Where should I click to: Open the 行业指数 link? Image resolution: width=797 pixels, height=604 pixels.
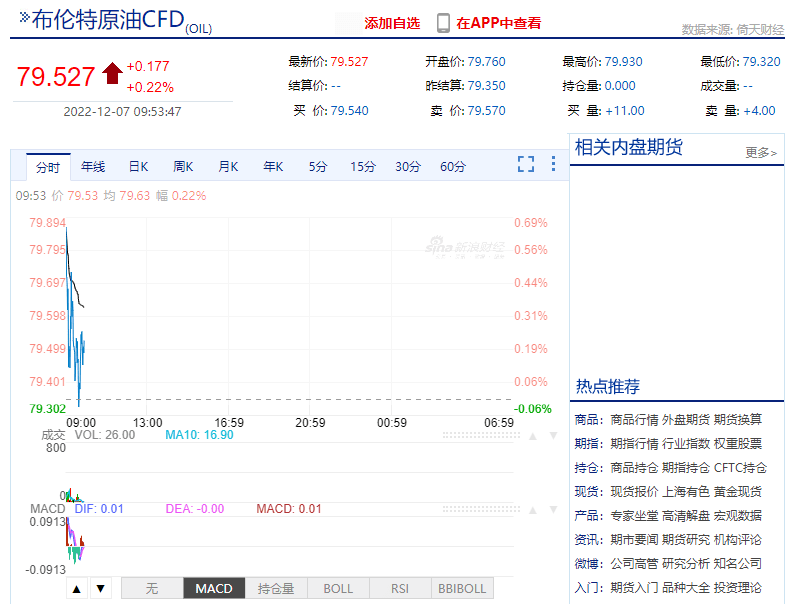(686, 444)
